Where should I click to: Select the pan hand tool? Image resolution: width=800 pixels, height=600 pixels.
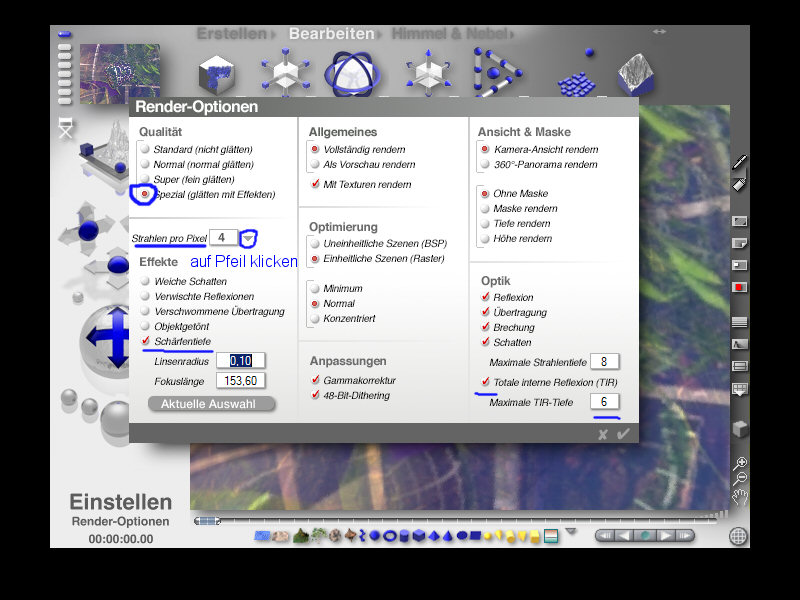coord(740,496)
